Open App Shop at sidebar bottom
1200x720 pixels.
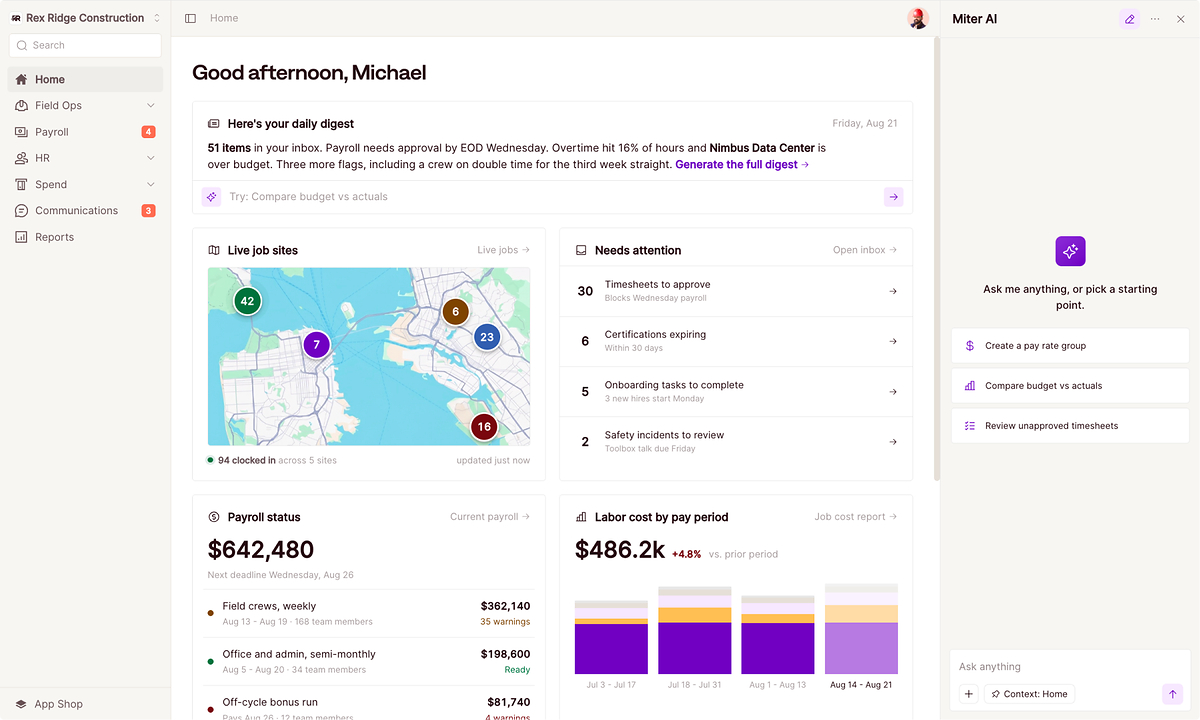pyautogui.click(x=85, y=704)
